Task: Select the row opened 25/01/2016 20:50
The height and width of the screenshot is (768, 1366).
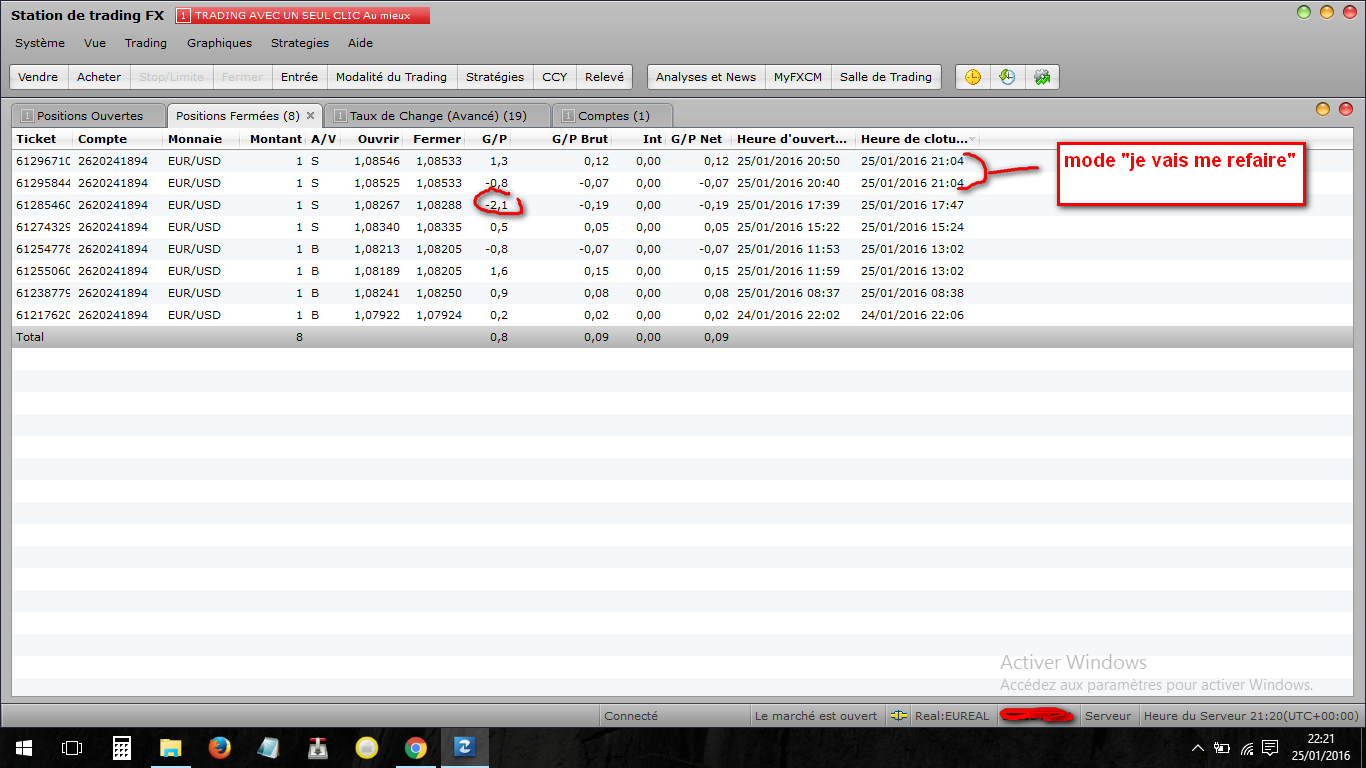Action: (x=683, y=161)
